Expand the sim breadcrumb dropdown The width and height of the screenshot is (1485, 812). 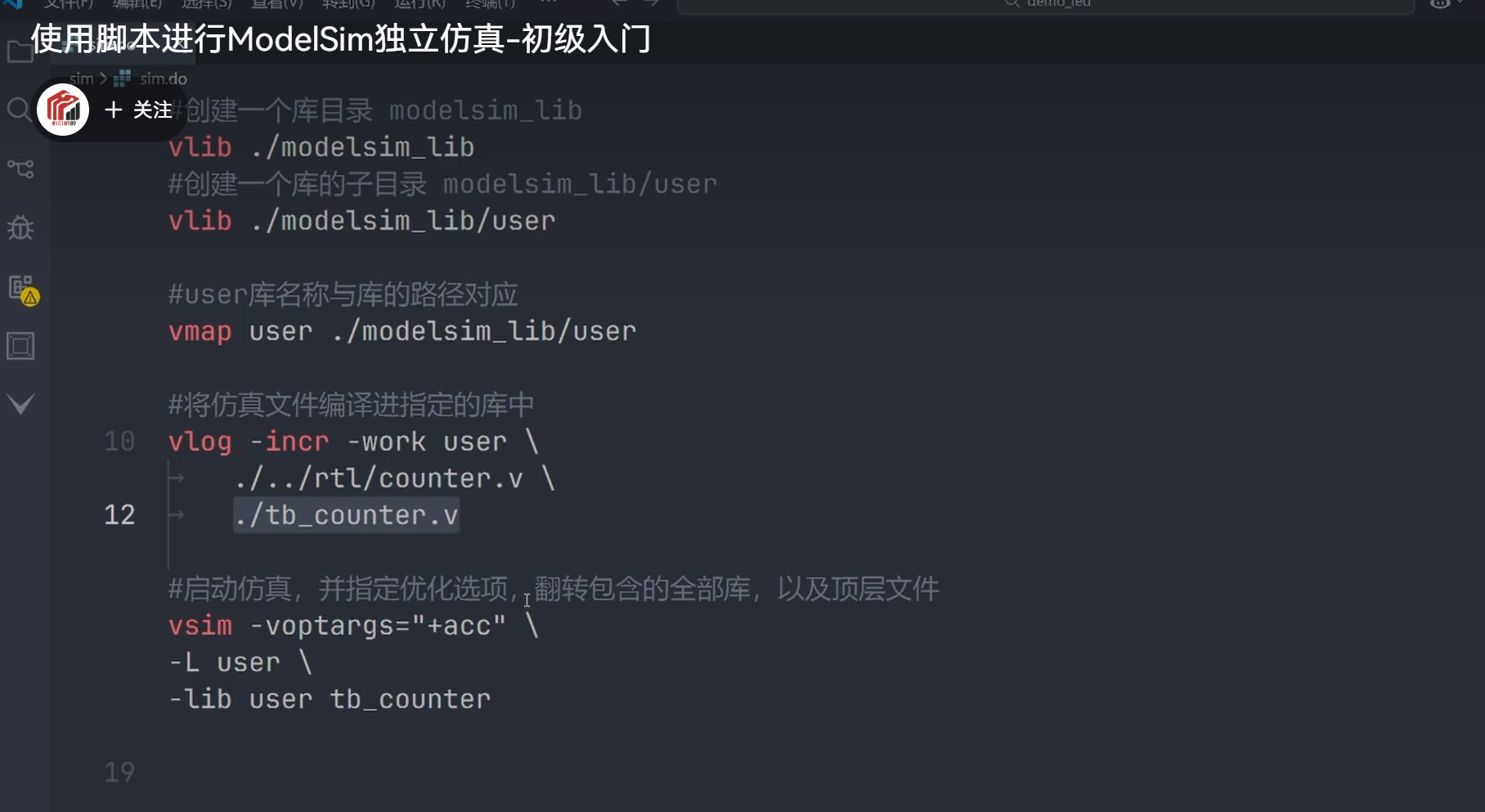[82, 79]
